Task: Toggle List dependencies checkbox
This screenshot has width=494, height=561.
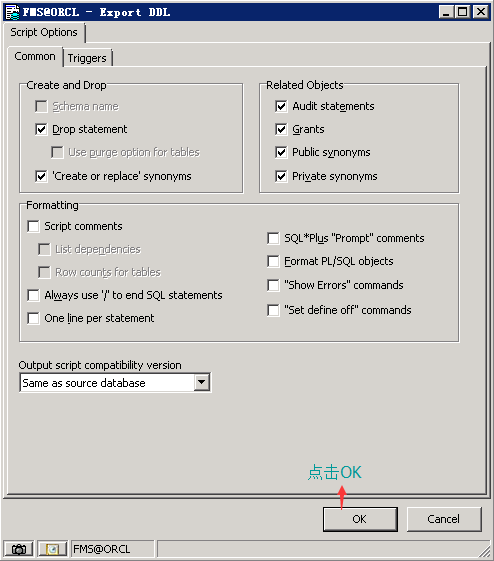Action: pos(44,249)
